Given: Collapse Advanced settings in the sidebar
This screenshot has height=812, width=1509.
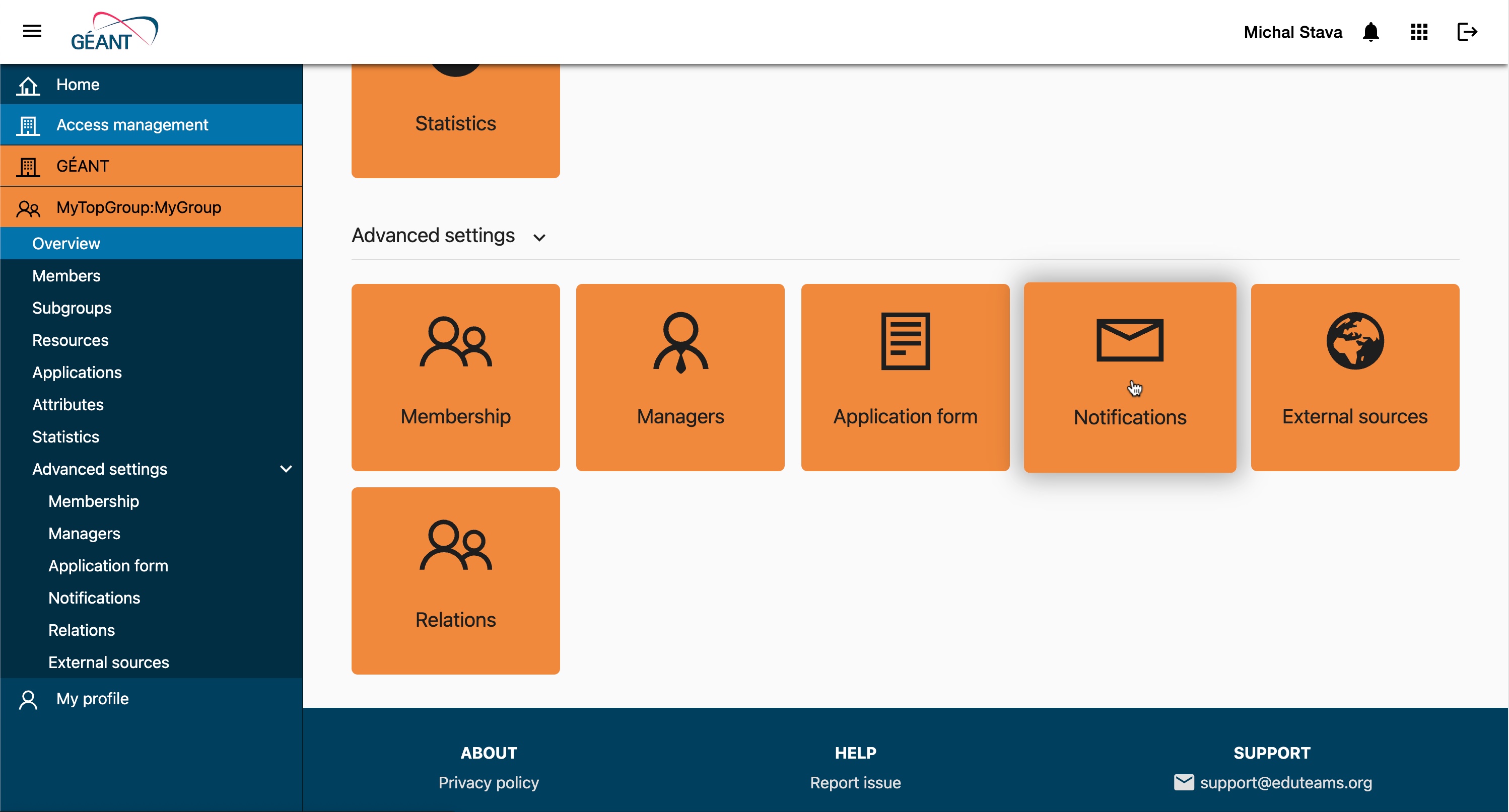Looking at the screenshot, I should [x=286, y=469].
